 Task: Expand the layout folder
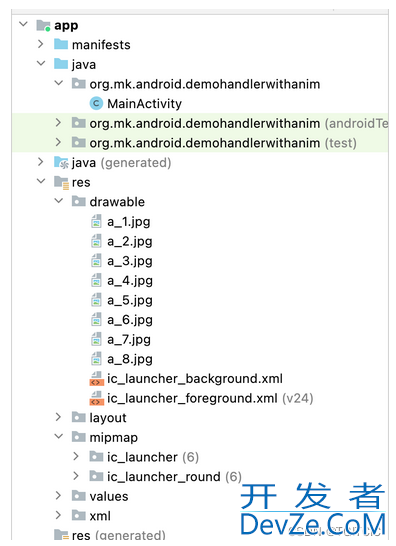tap(58, 417)
